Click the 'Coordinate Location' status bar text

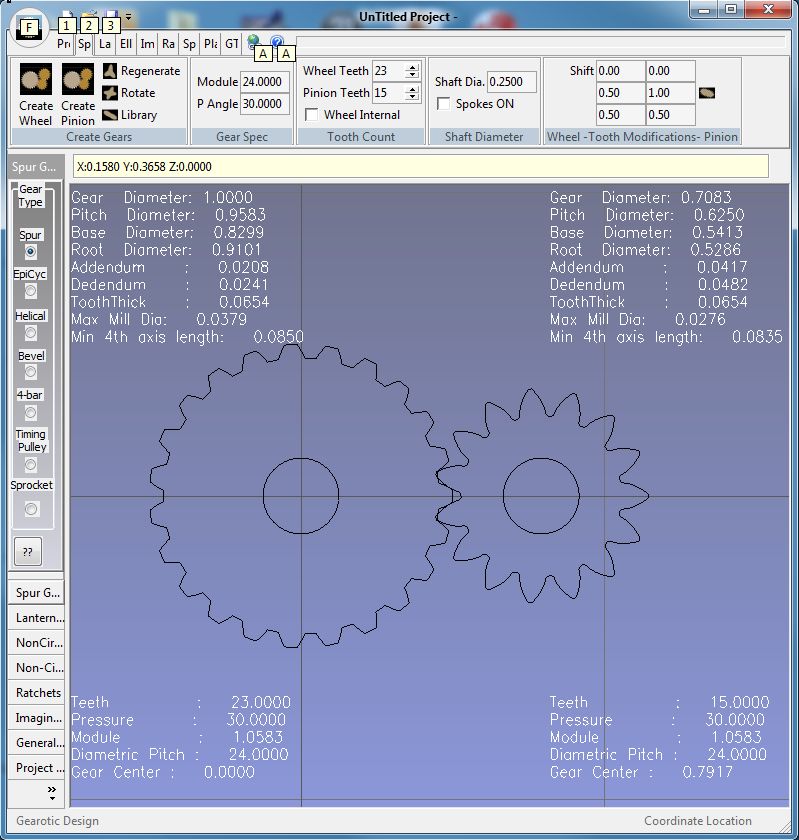pyautogui.click(x=698, y=821)
